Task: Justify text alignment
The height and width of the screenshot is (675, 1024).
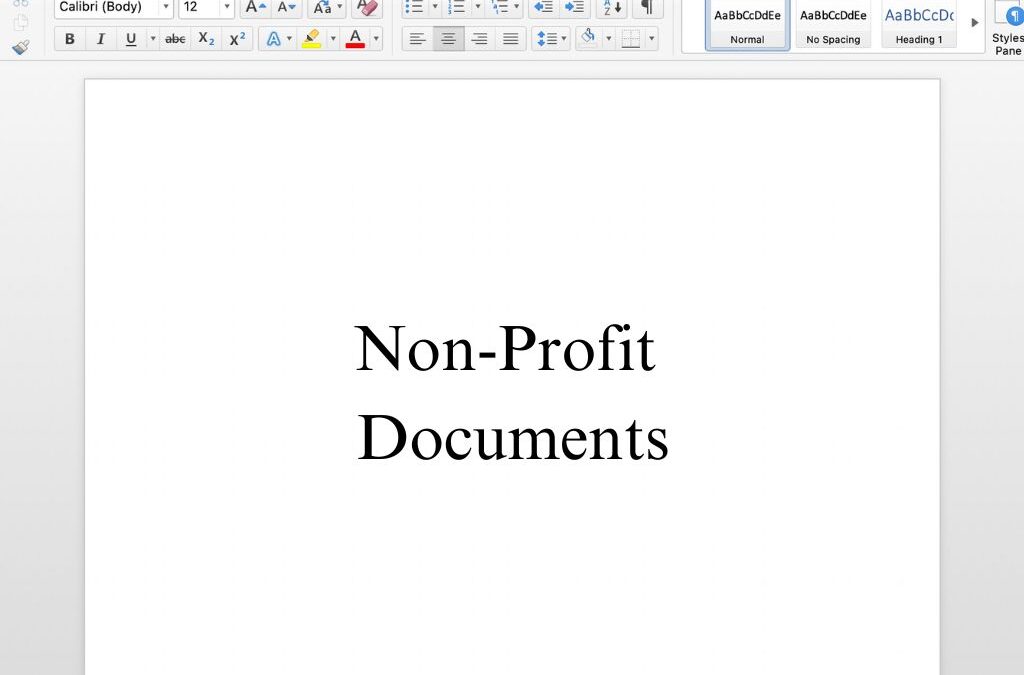Action: [511, 39]
